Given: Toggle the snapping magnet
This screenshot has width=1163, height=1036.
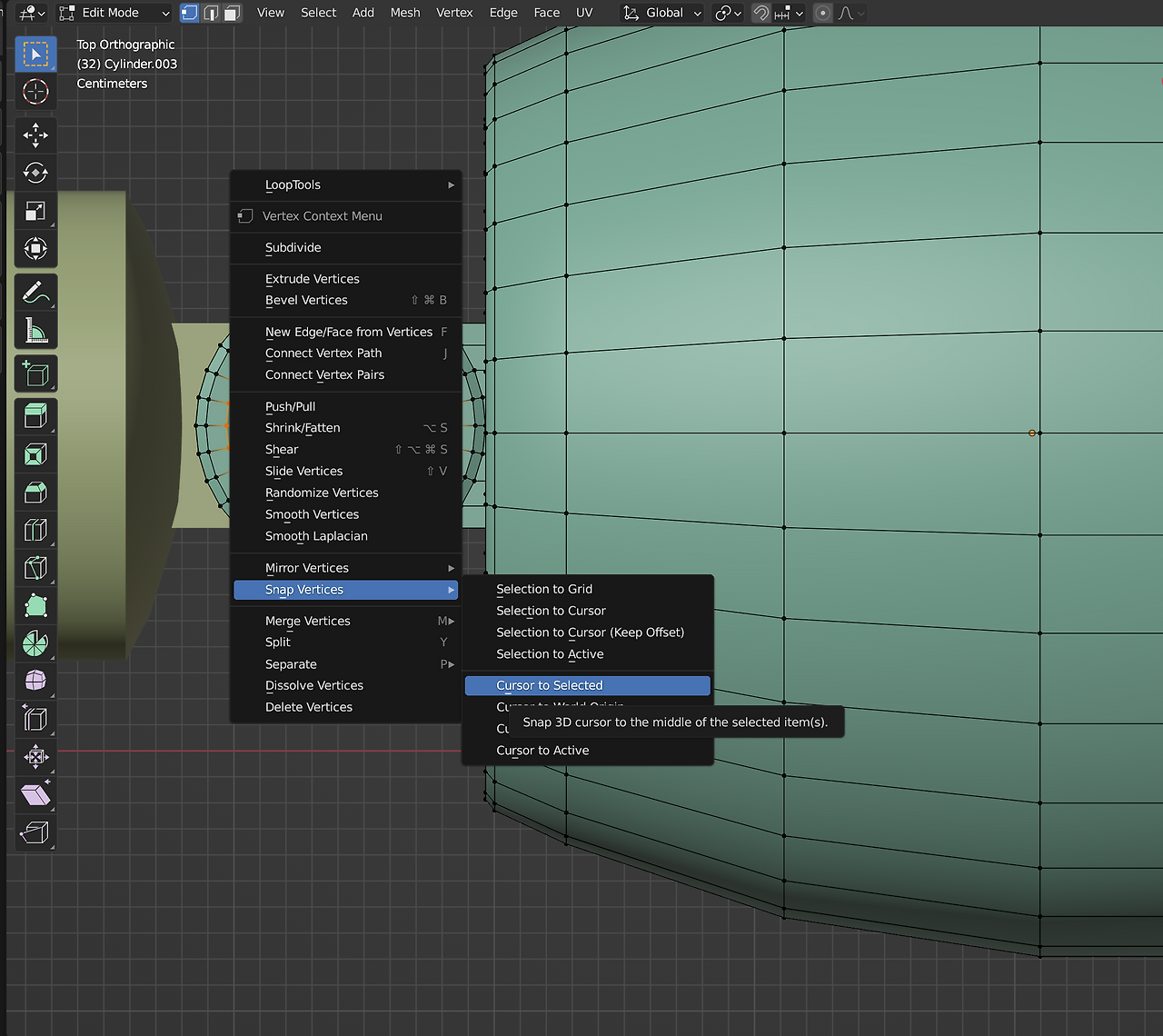Looking at the screenshot, I should 760,13.
